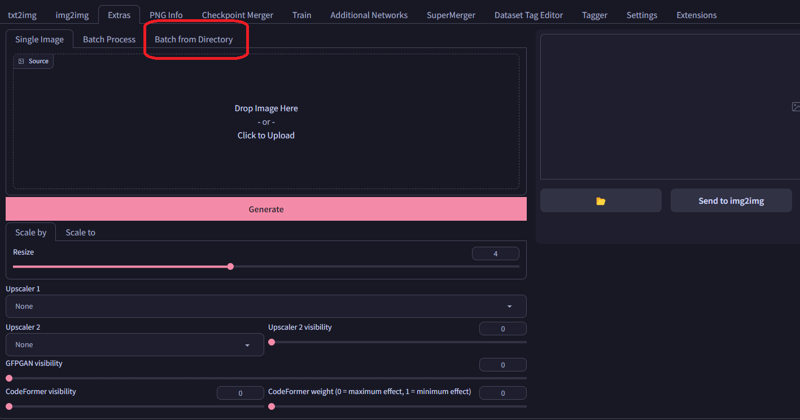The width and height of the screenshot is (800, 420).
Task: Focus GFPGAN visibility number field
Action: (503, 365)
